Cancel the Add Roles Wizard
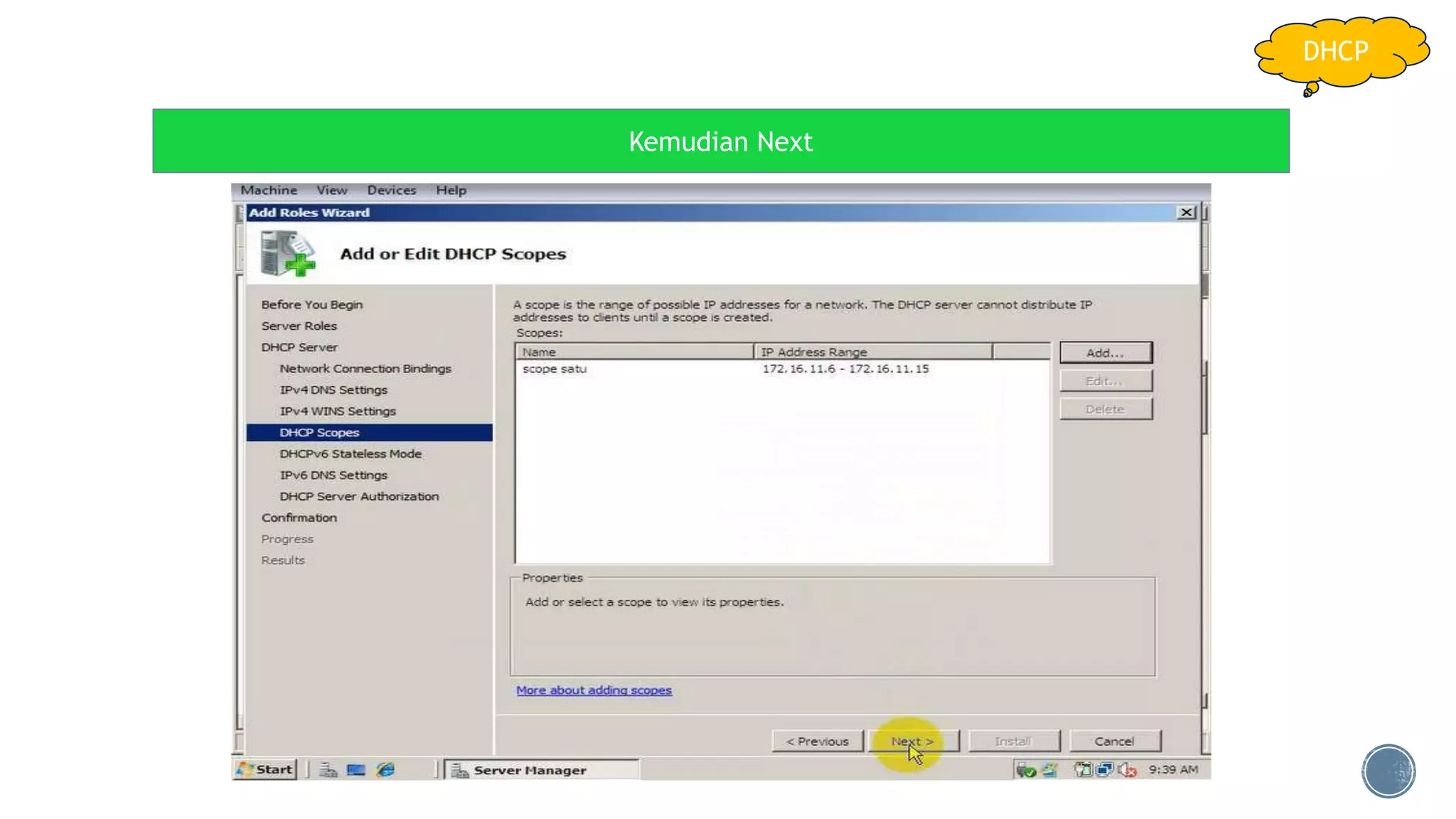1456x819 pixels. click(1114, 741)
